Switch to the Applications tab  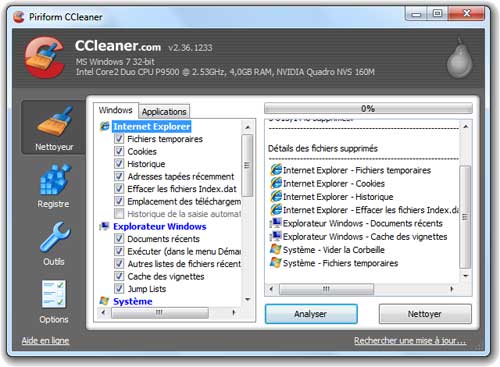(x=164, y=111)
